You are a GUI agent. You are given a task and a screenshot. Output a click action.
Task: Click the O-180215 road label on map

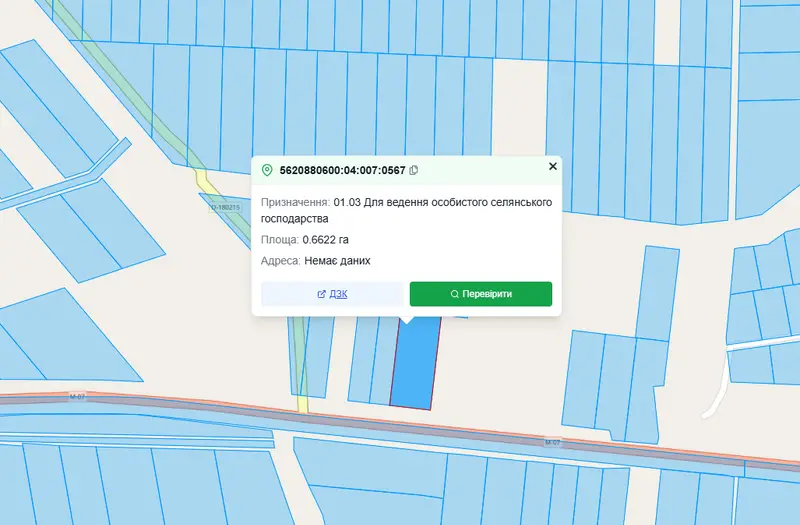click(x=225, y=208)
